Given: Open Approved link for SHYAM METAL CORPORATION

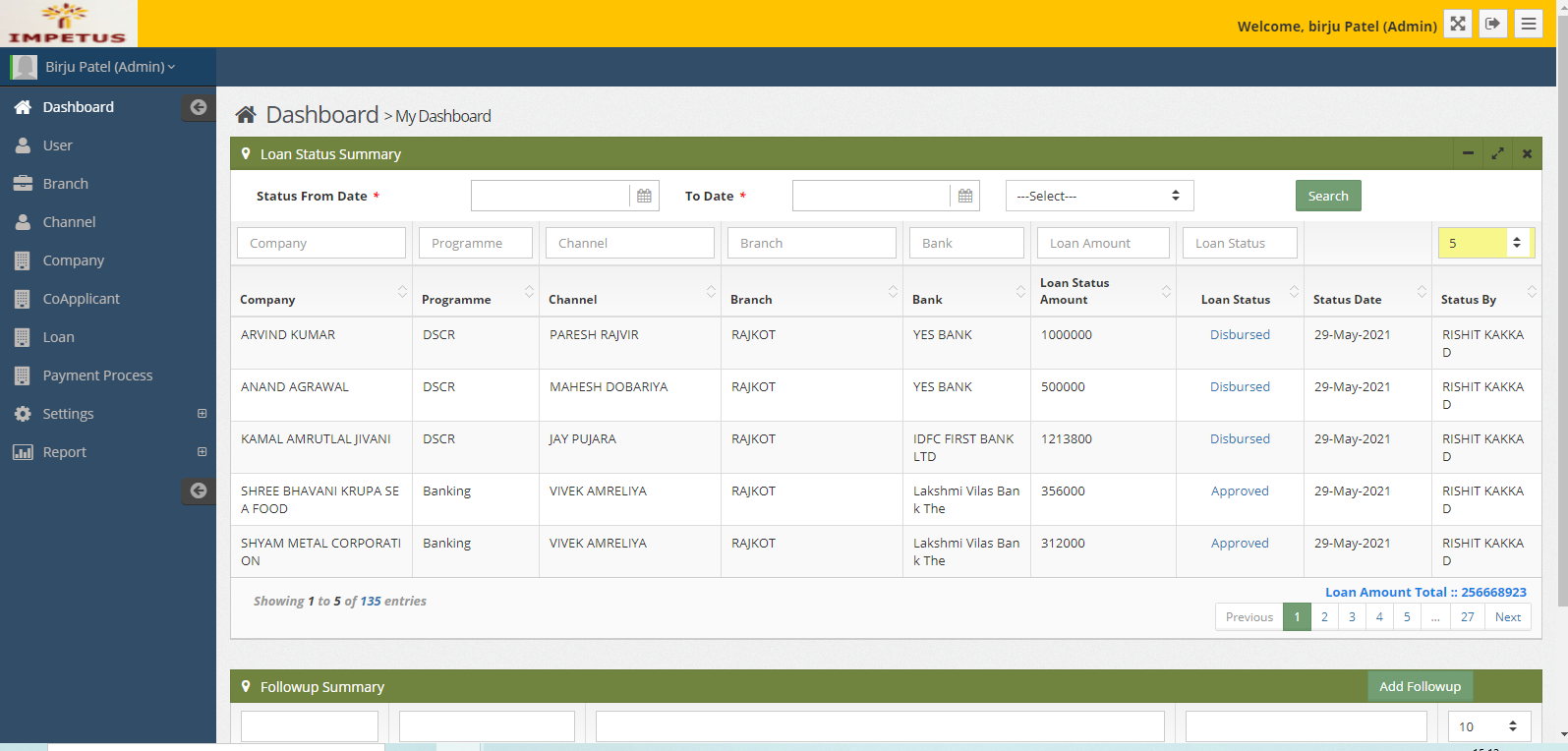Looking at the screenshot, I should (1240, 544).
